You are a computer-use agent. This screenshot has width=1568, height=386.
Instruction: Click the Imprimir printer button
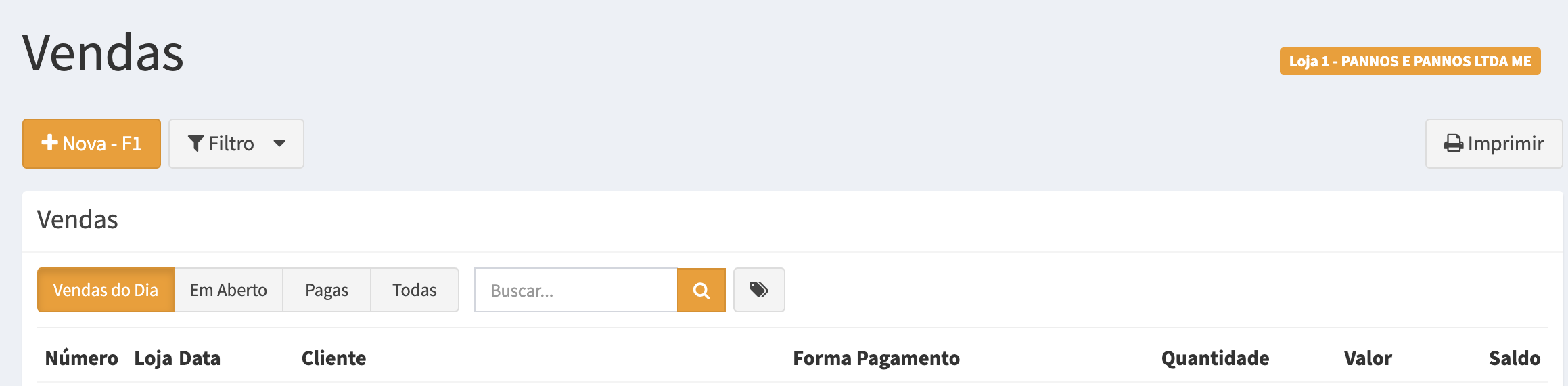click(x=1494, y=144)
